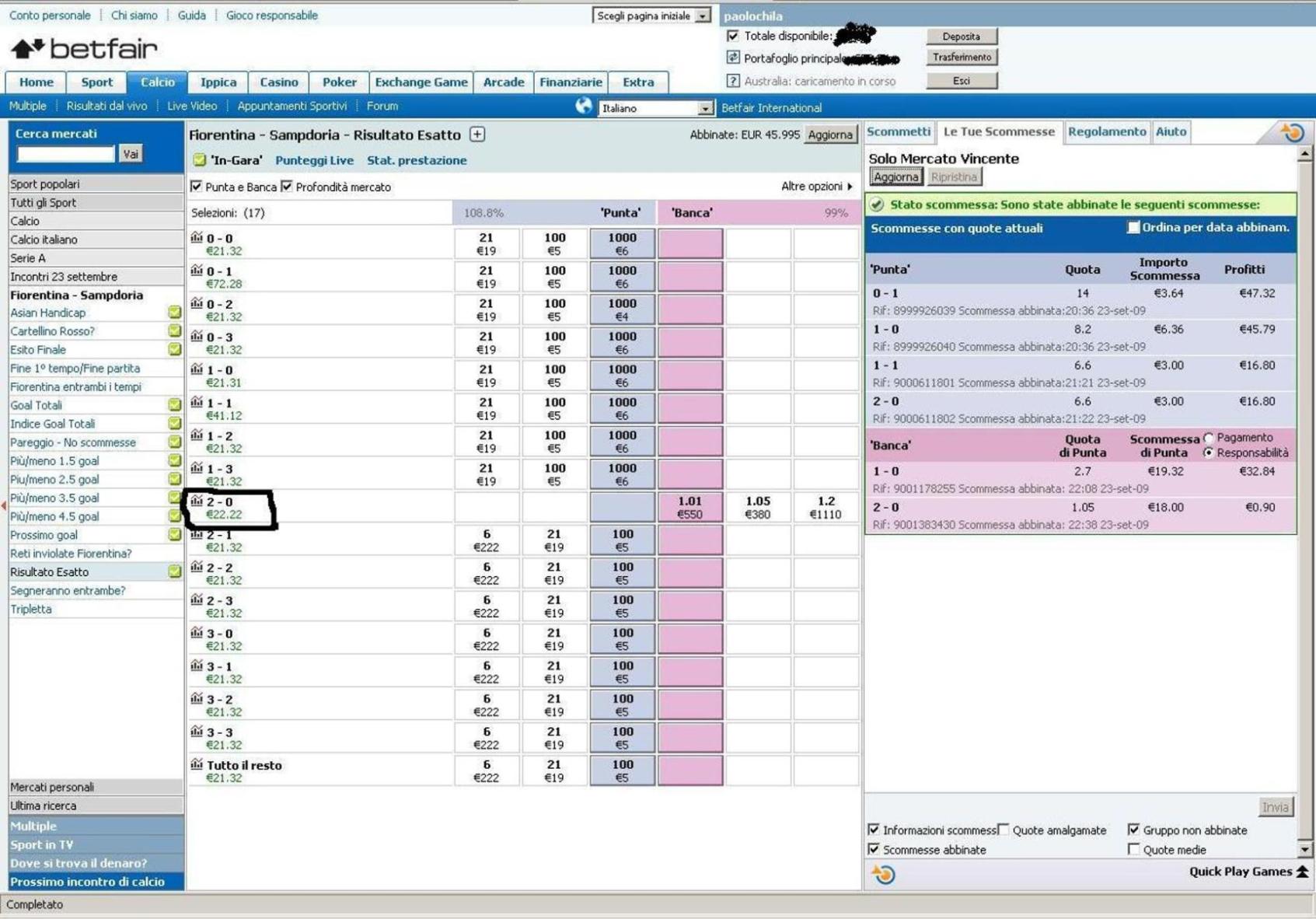Viewport: 1316px width, 919px height.
Task: Click 2 - 1 back price 100 cell
Action: click(x=622, y=540)
